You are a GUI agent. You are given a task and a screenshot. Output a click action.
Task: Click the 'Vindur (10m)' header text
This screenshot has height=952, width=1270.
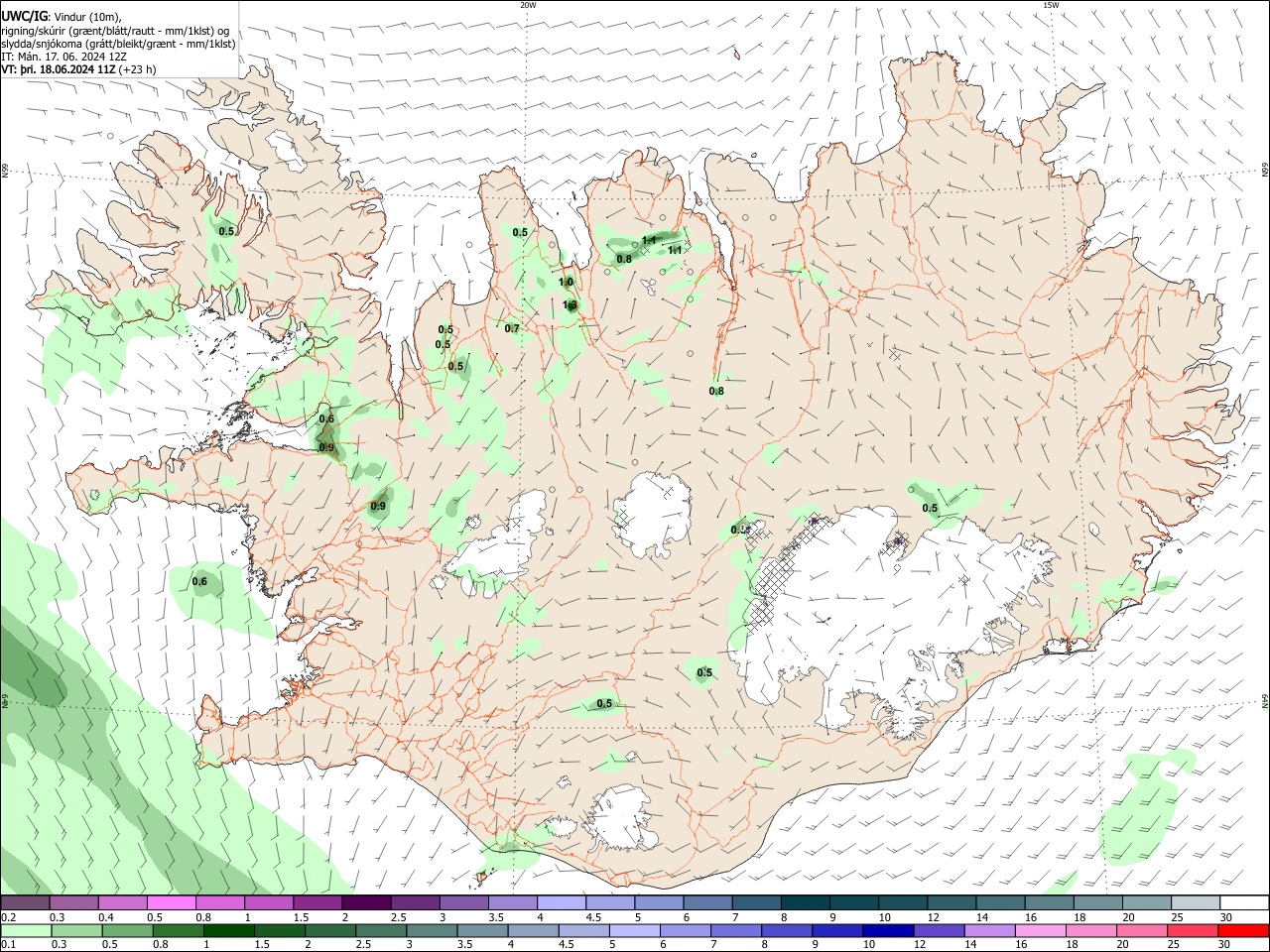87,17
